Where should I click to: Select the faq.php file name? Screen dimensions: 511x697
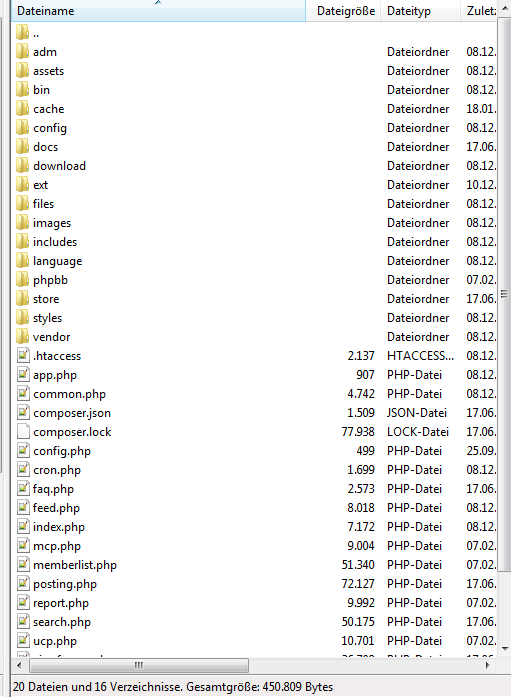(53, 489)
